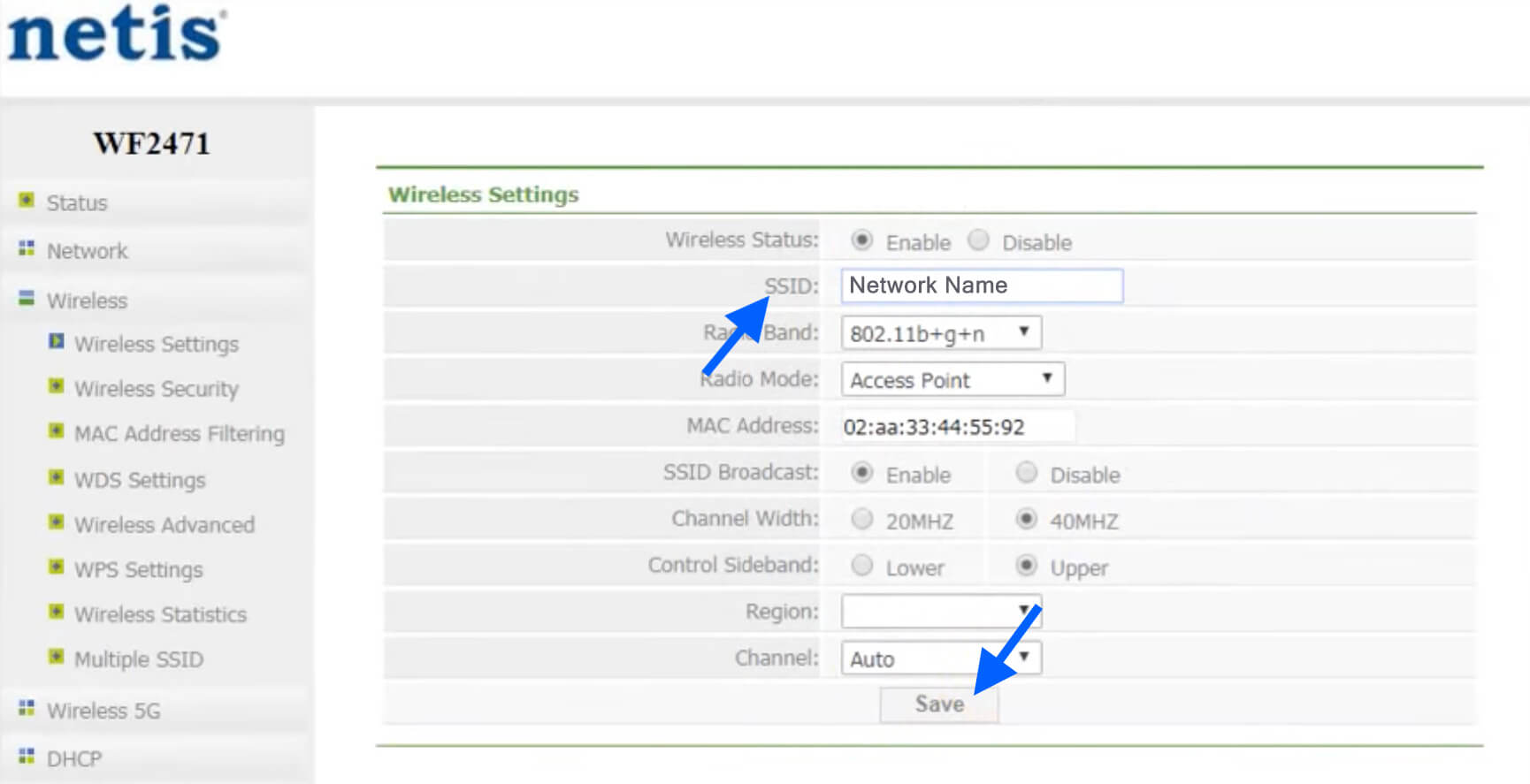Choose Lower control sideband
The width and height of the screenshot is (1530, 784).
coord(862,566)
